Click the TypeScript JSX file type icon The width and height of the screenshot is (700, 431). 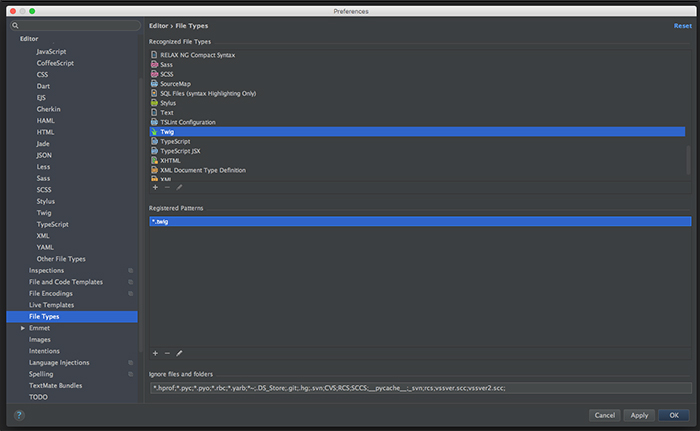point(154,151)
